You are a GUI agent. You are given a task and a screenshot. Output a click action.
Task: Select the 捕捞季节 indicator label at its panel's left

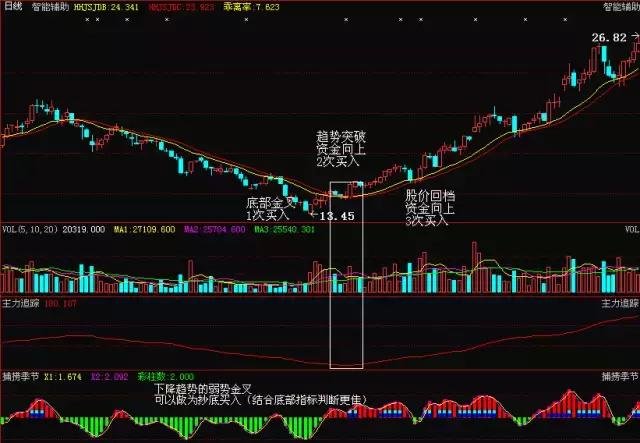pyautogui.click(x=21, y=376)
